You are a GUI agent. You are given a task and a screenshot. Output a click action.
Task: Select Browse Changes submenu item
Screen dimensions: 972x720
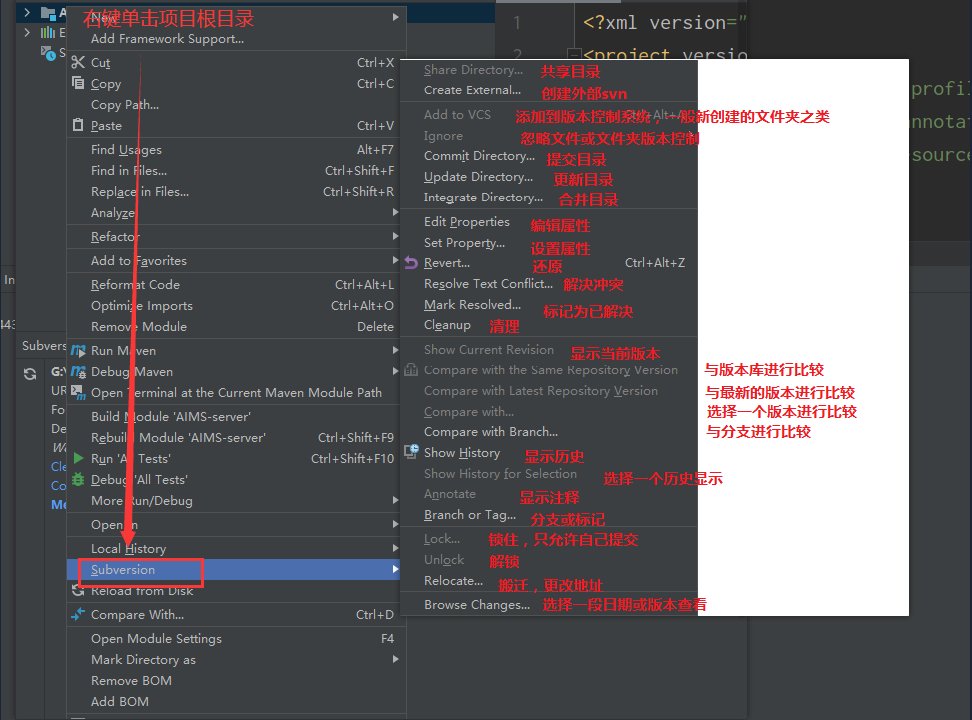477,605
